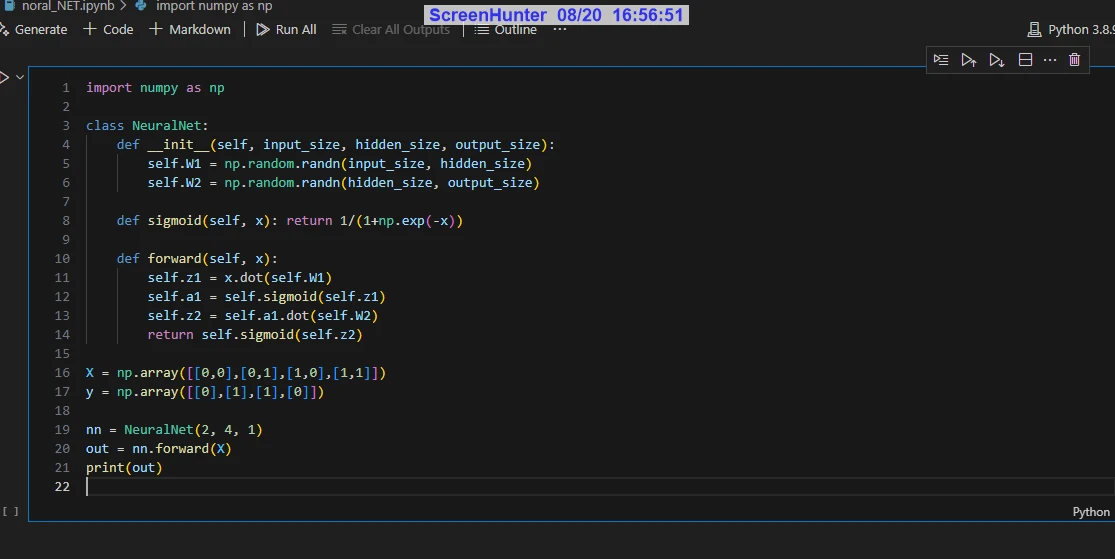The width and height of the screenshot is (1115, 559).
Task: Open the cell toolbar's More Actions ellipsis
Action: pyautogui.click(x=1050, y=60)
